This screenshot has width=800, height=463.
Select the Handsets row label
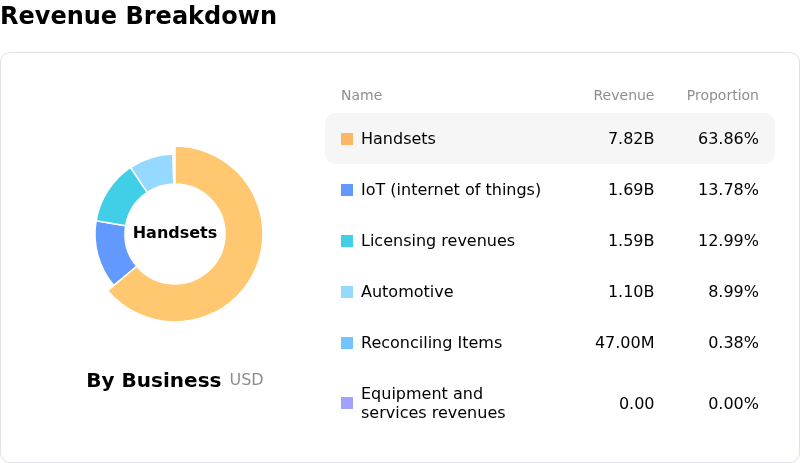pyautogui.click(x=398, y=139)
